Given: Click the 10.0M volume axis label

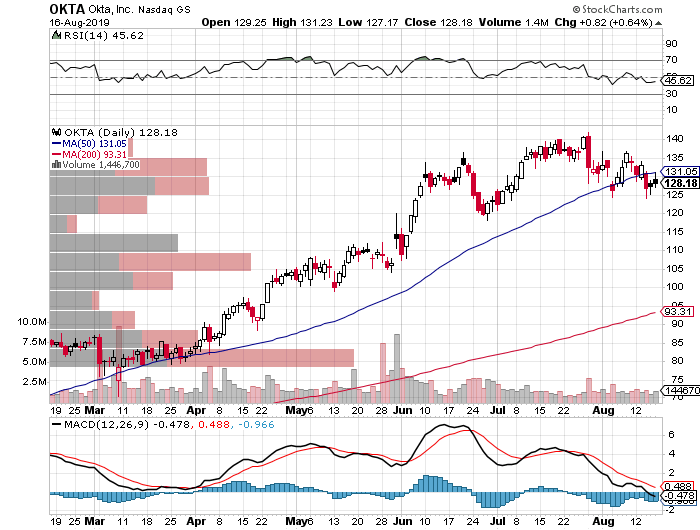Looking at the screenshot, I should (32, 322).
